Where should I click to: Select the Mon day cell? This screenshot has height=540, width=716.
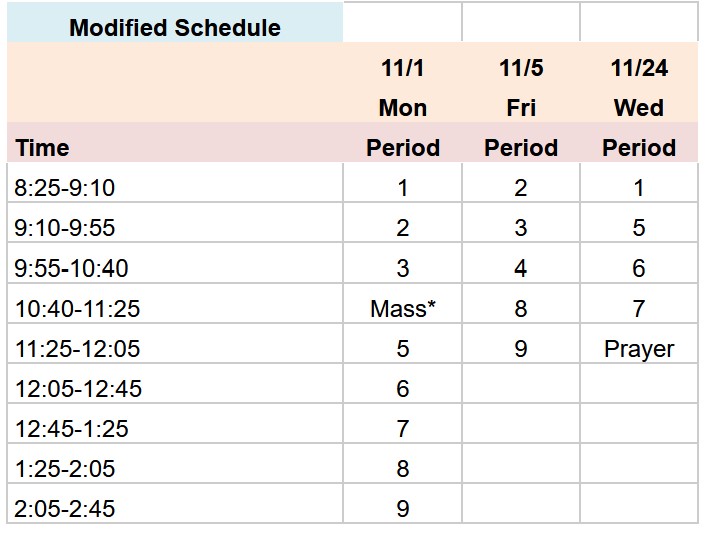pos(402,108)
